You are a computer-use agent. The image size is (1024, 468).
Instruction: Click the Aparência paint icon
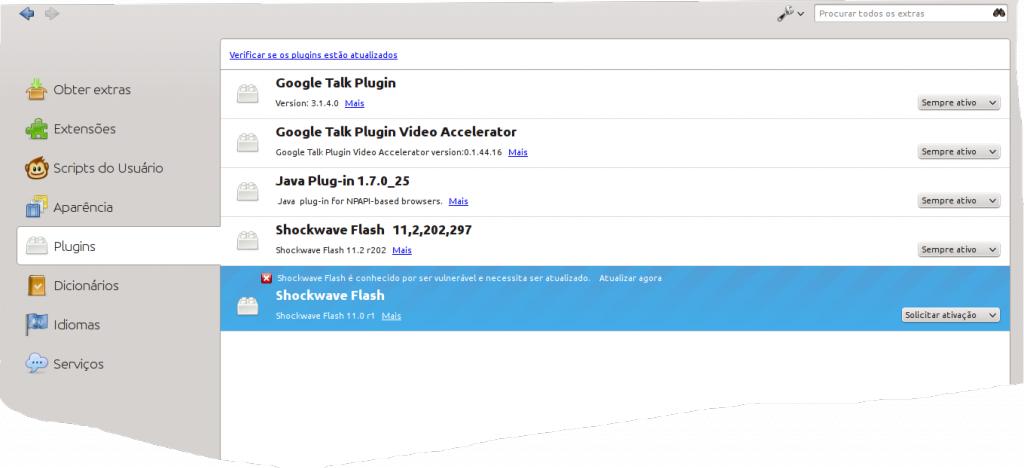[37, 207]
